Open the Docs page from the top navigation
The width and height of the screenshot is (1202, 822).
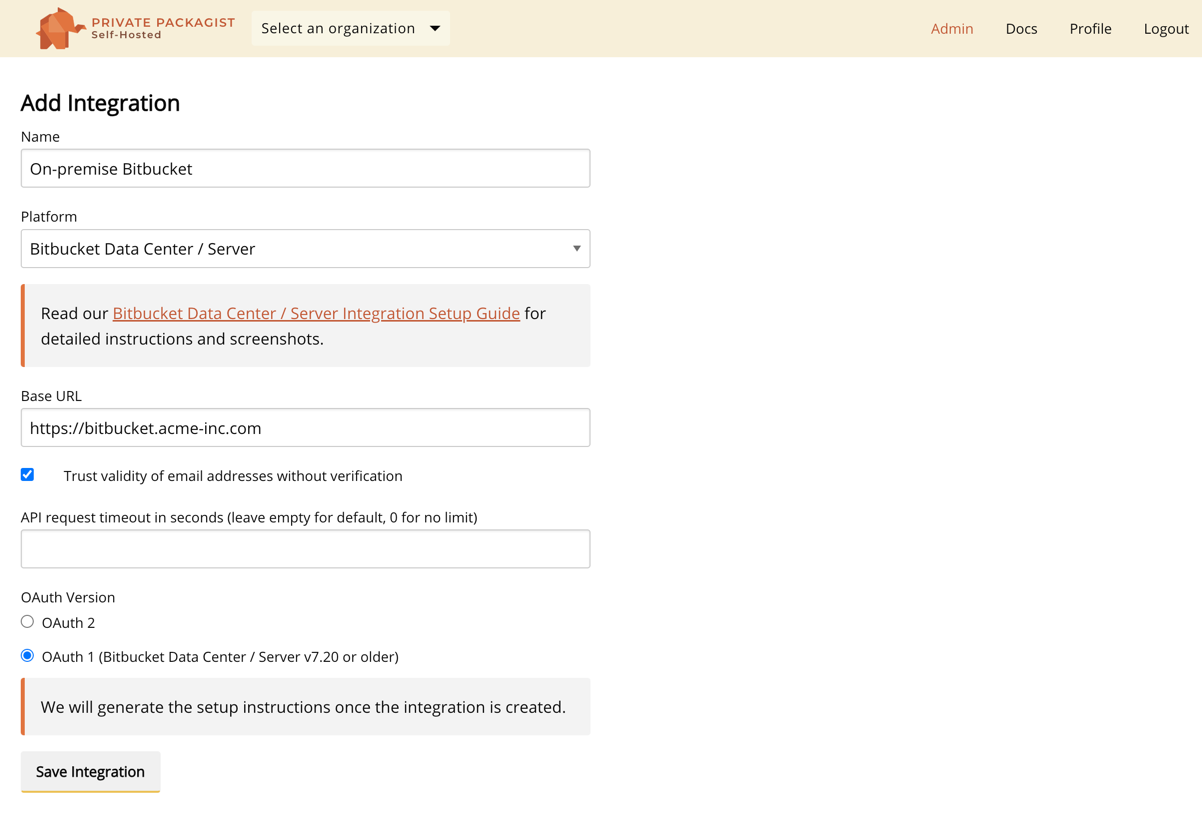[1021, 29]
